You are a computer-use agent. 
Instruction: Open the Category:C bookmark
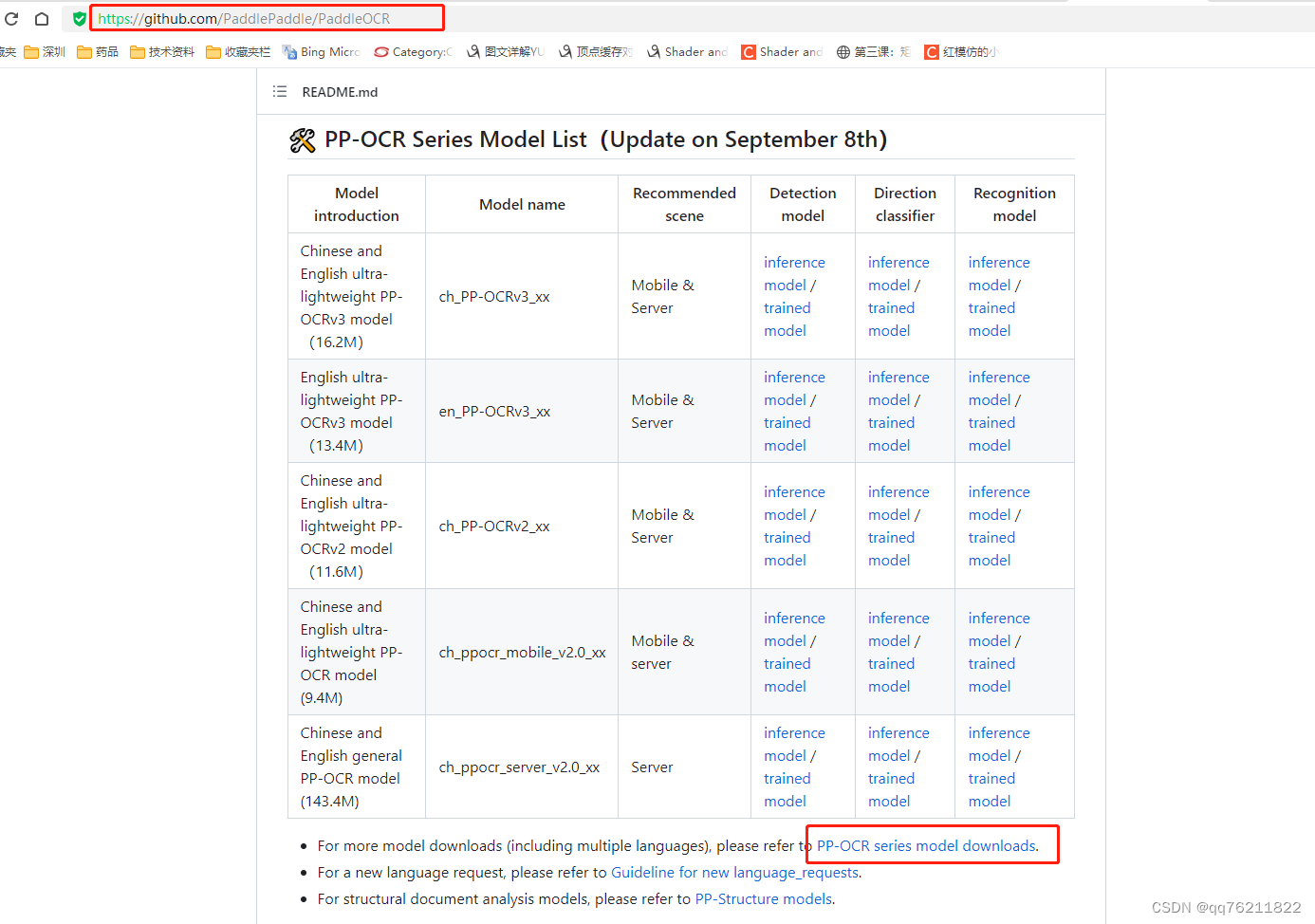tap(413, 52)
